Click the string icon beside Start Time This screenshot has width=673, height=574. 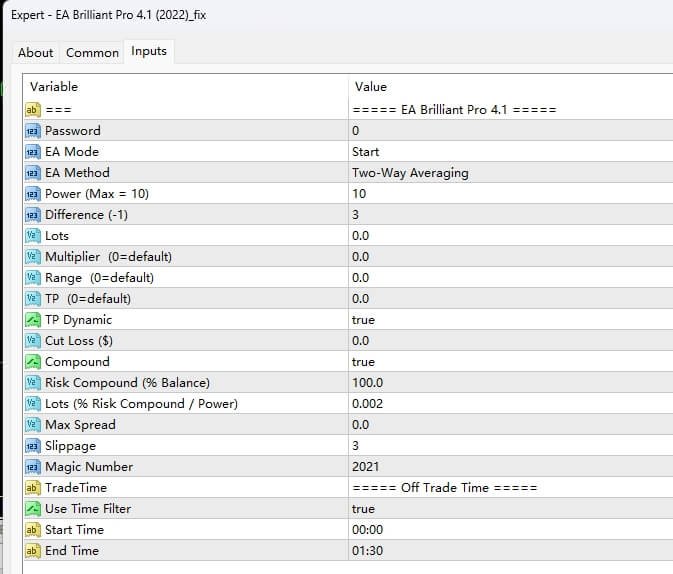click(x=33, y=530)
